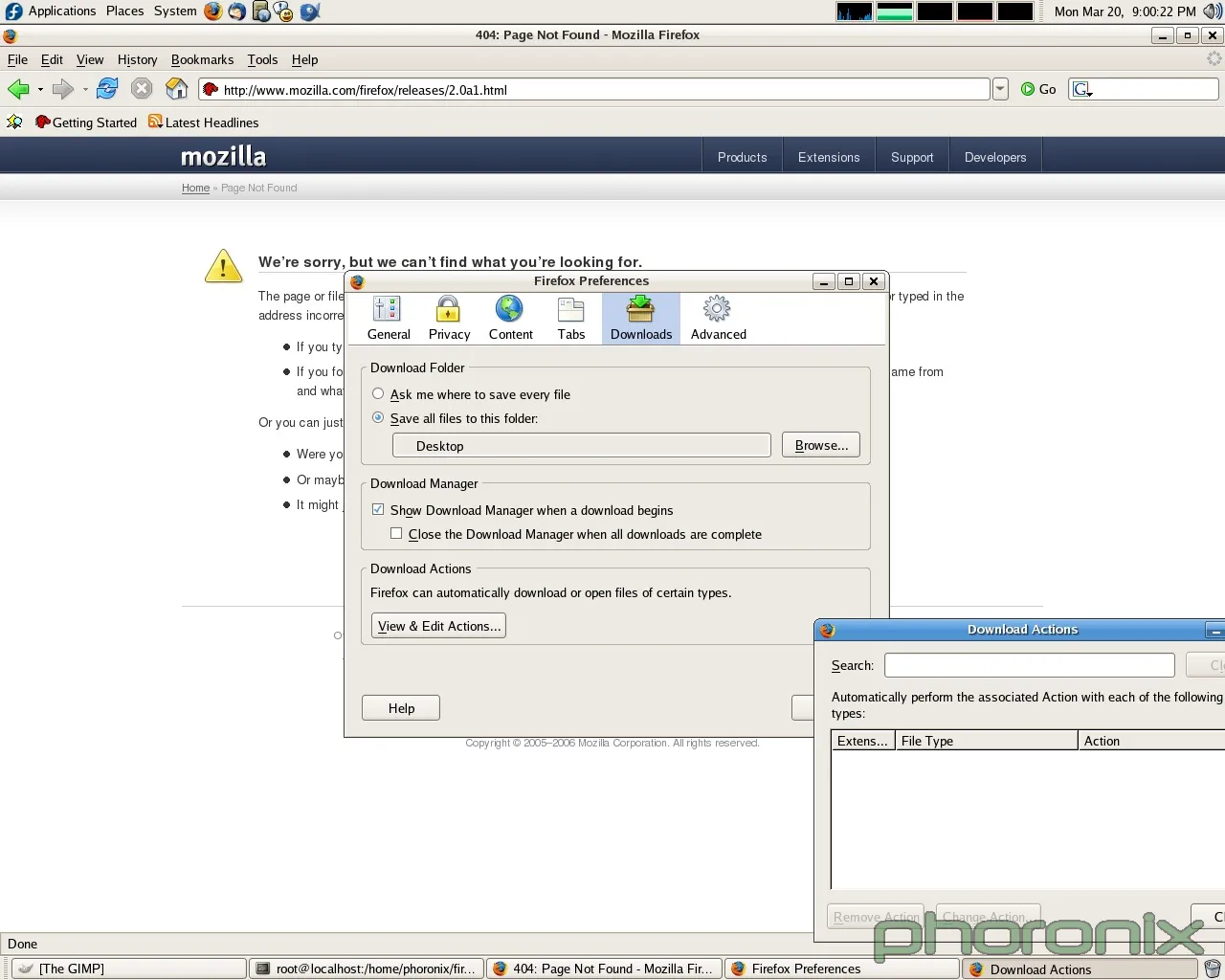Click the Search field in Download Actions
This screenshot has height=980, width=1225.
pyautogui.click(x=1030, y=665)
